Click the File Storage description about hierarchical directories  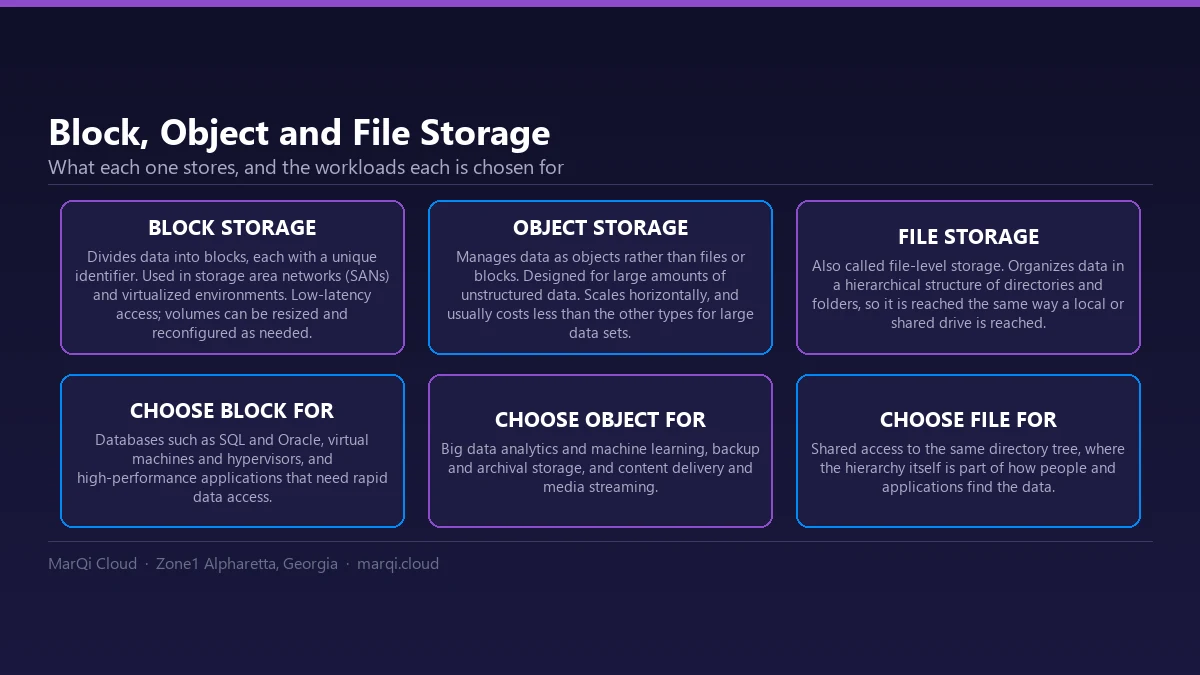pos(968,295)
